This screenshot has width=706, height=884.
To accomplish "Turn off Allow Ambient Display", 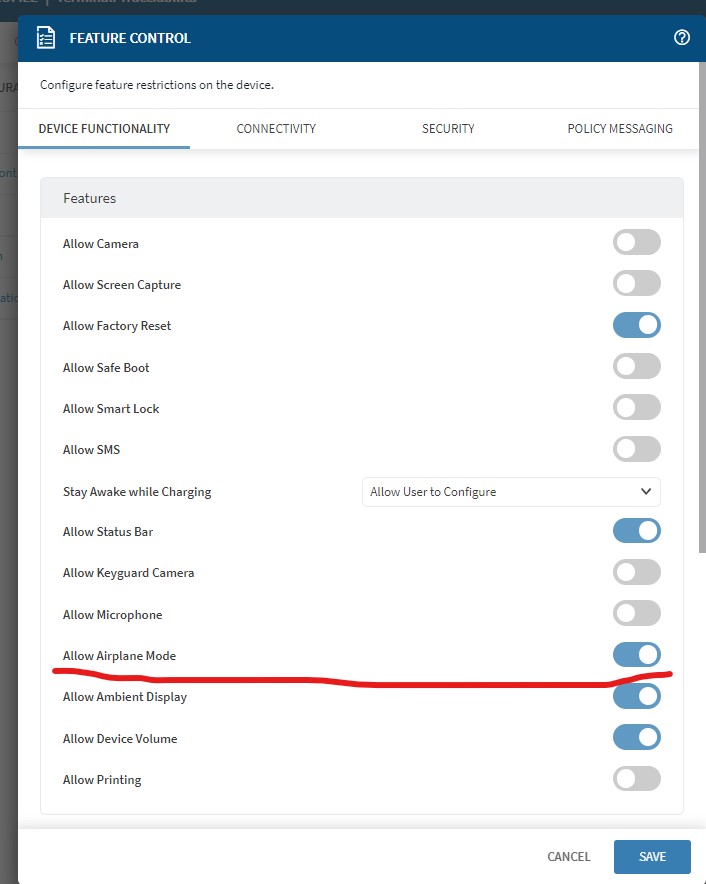I will 637,697.
